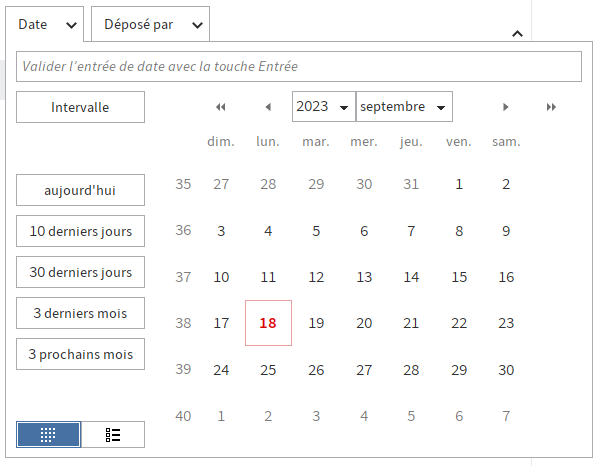The image size is (599, 466).
Task: Pick the date 30 in week 39
Action: click(x=506, y=370)
